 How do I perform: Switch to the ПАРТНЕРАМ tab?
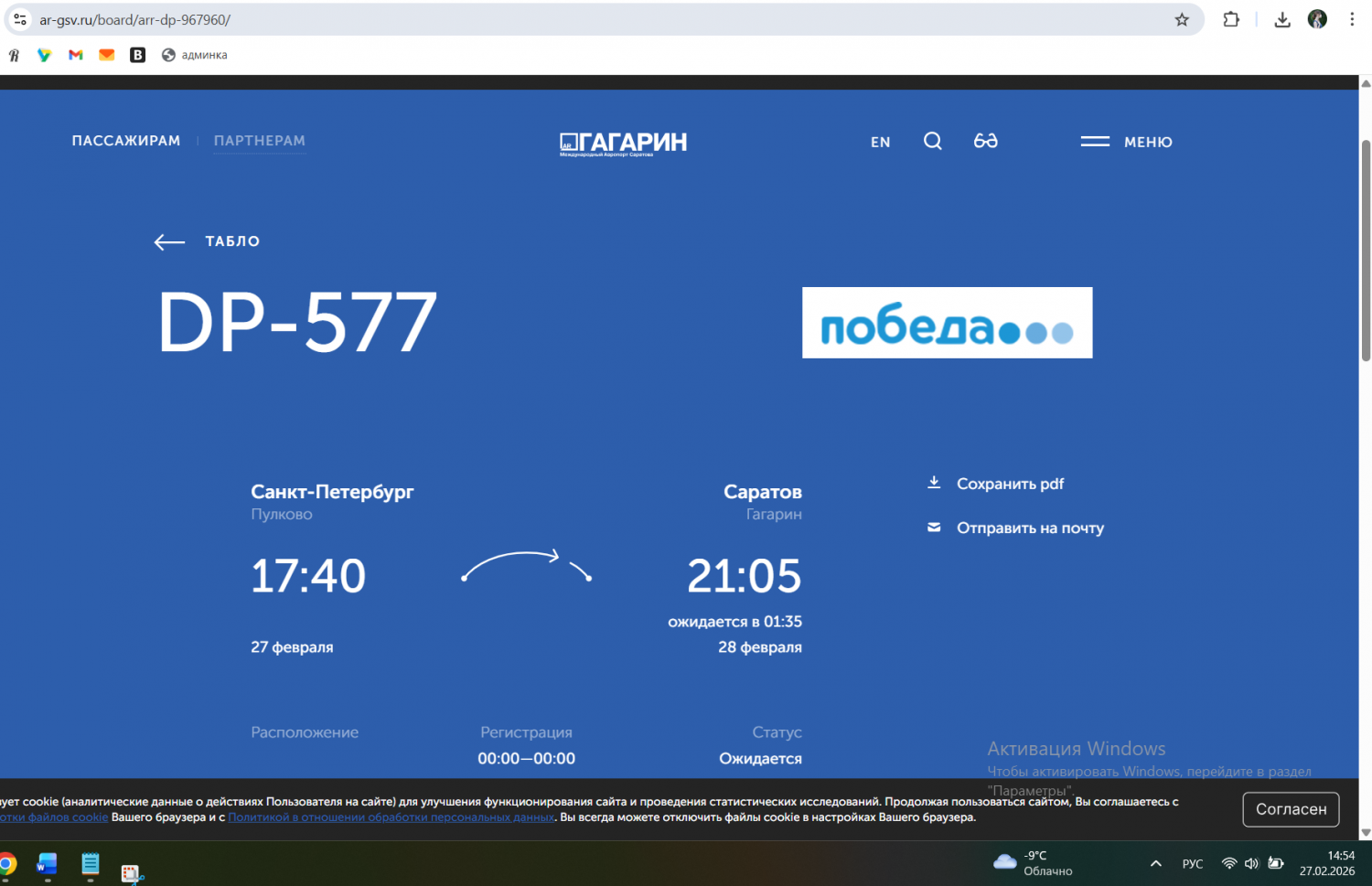(x=260, y=141)
